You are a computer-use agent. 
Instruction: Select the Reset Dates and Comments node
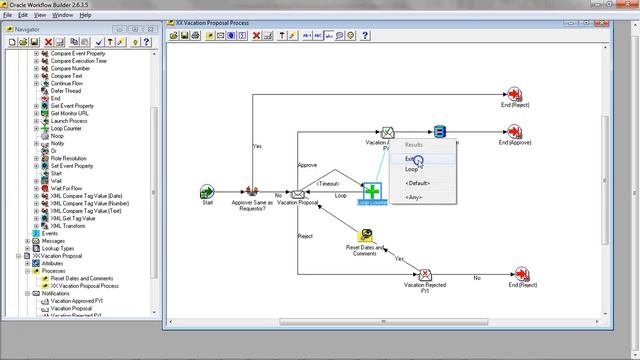[365, 236]
